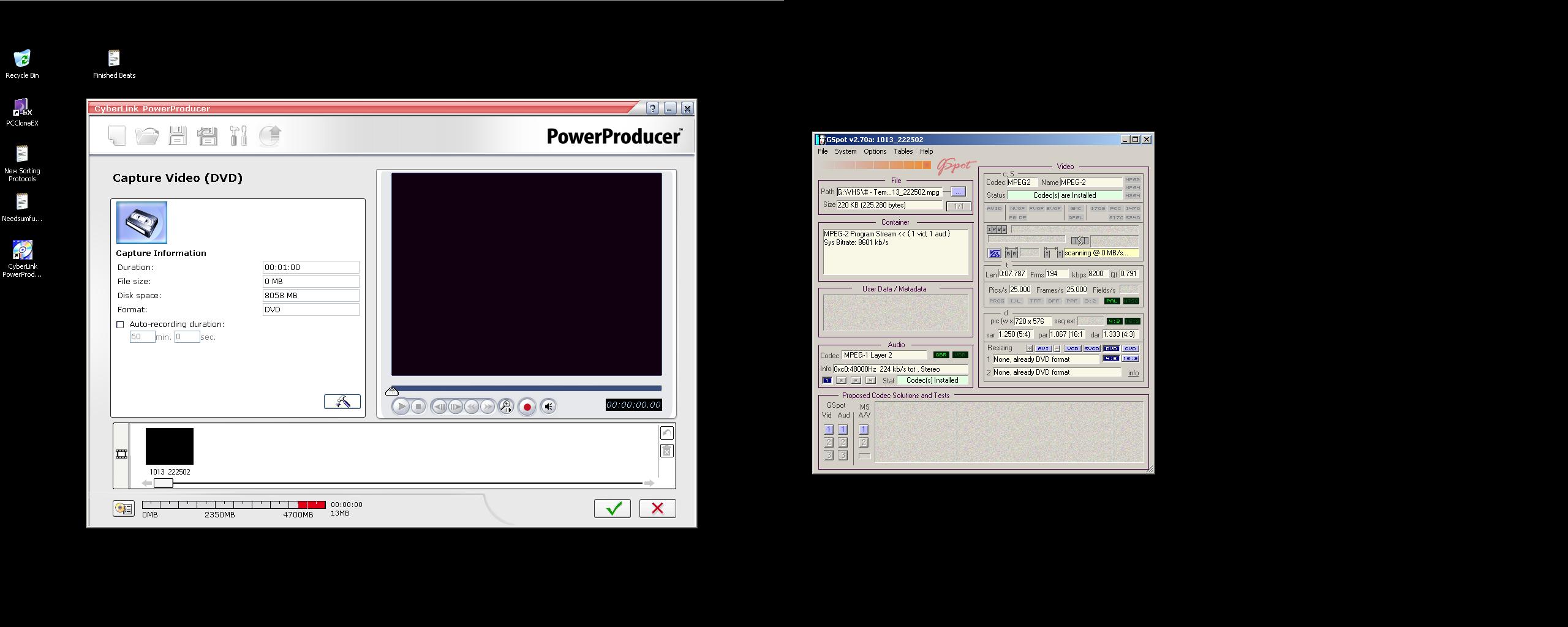Select the Finished Beats desktop file
Image resolution: width=1568 pixels, height=627 pixels.
coord(114,64)
